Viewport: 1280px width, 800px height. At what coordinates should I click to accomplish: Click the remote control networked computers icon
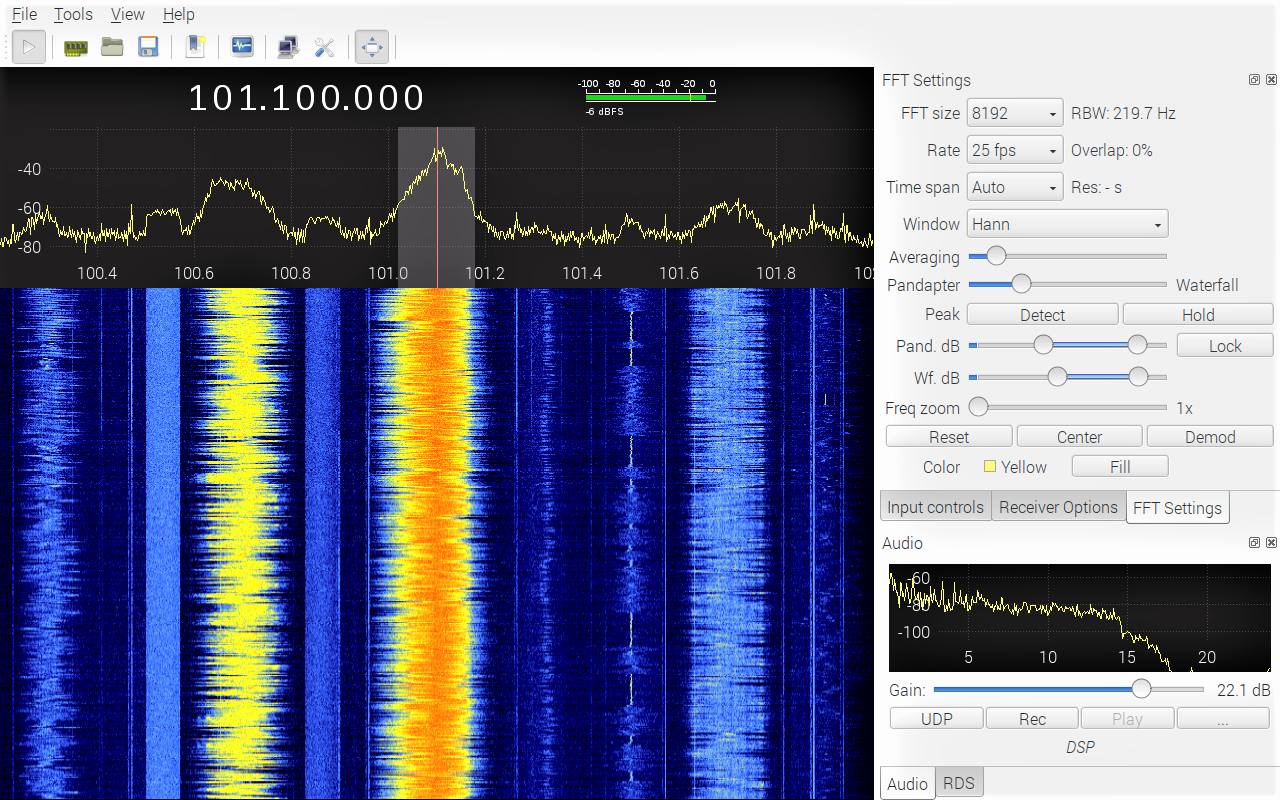point(288,47)
